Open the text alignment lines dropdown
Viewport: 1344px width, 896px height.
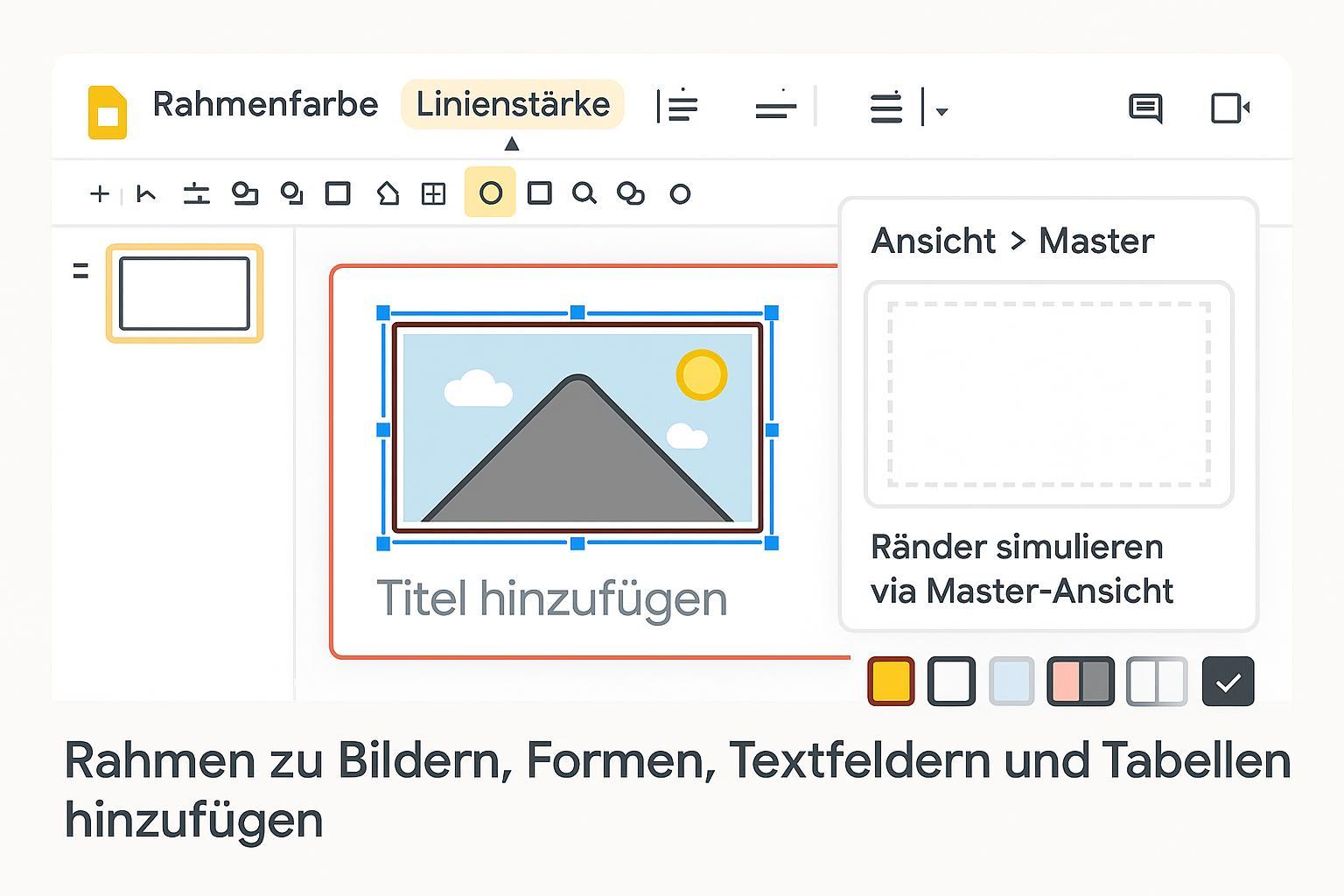click(x=678, y=108)
